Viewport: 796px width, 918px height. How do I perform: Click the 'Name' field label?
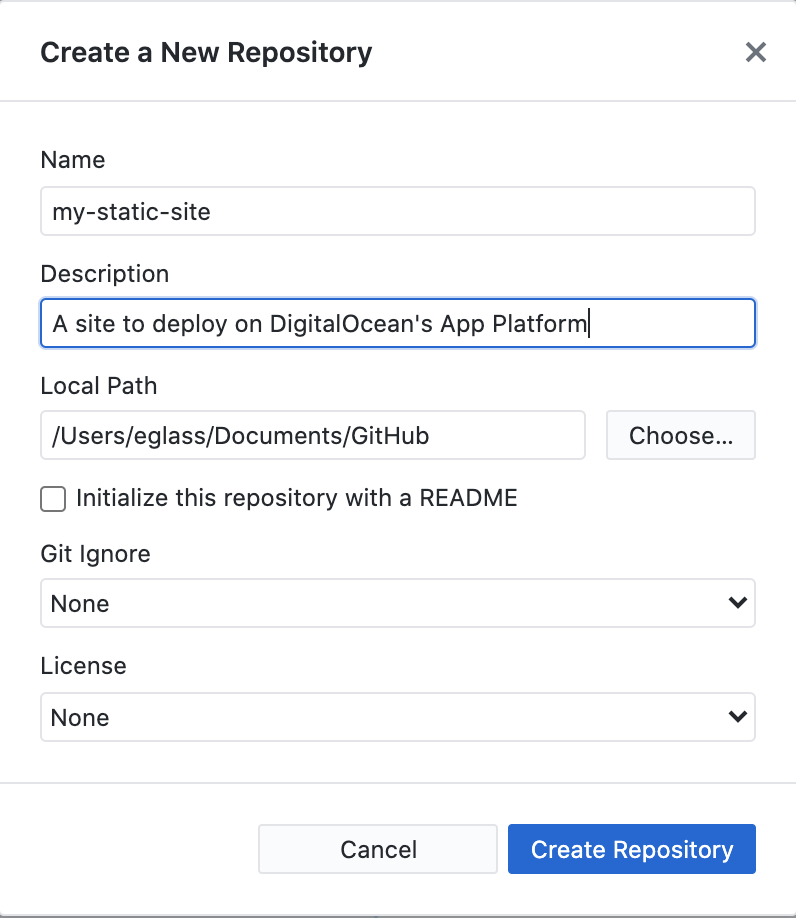(72, 160)
